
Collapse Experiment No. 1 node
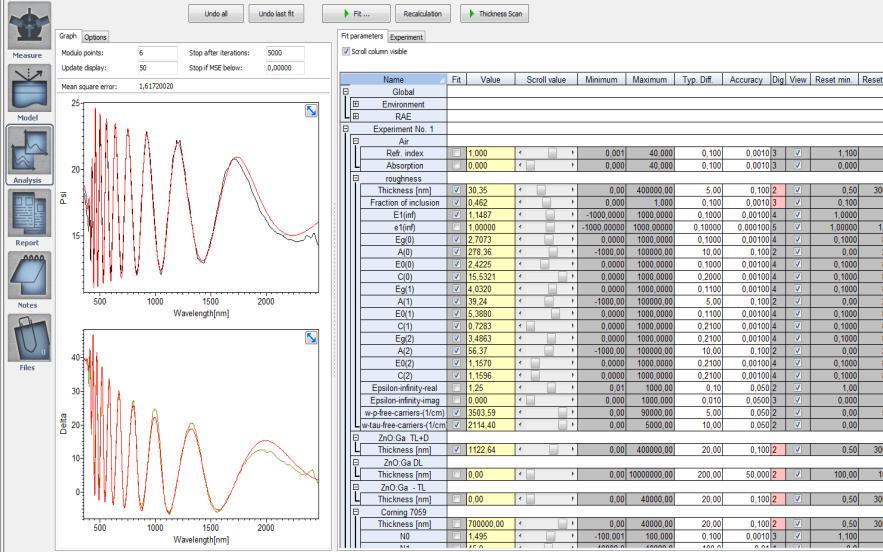[x=346, y=129]
